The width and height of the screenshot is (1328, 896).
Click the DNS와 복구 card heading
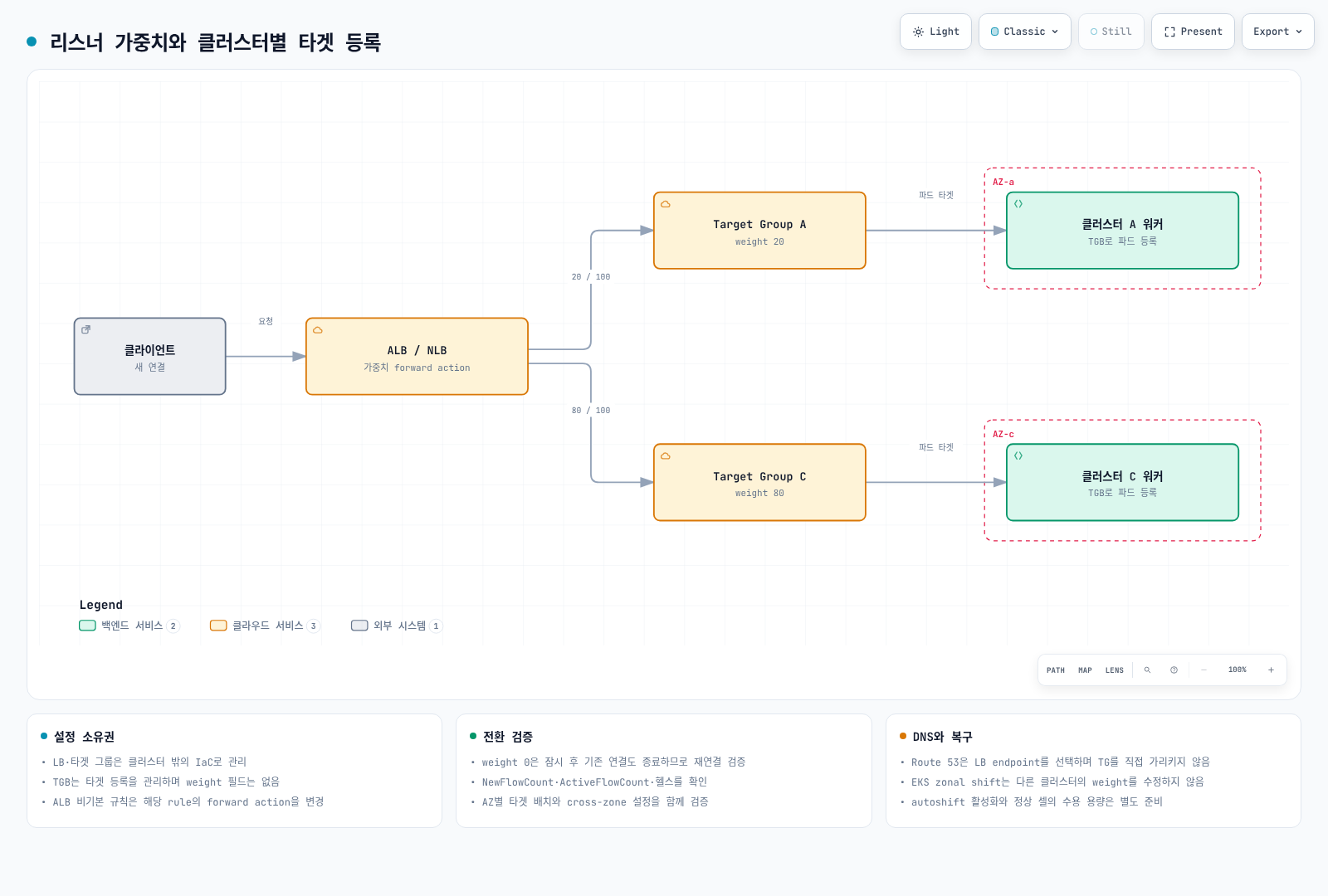click(942, 737)
